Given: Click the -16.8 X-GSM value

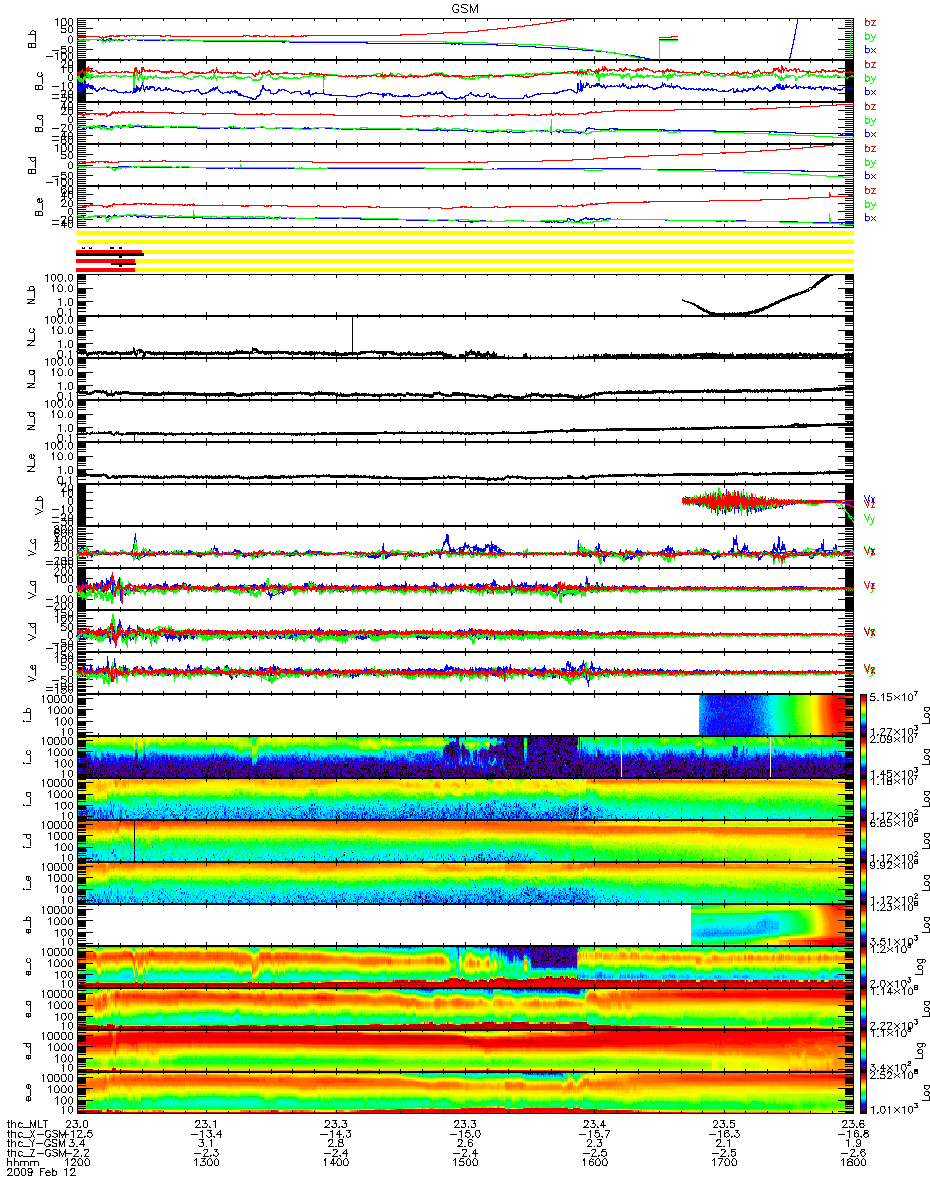Looking at the screenshot, I should [852, 1135].
